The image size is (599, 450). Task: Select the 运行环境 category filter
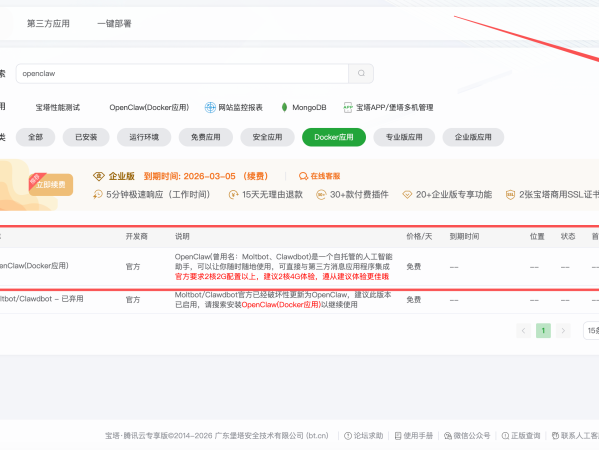click(144, 137)
